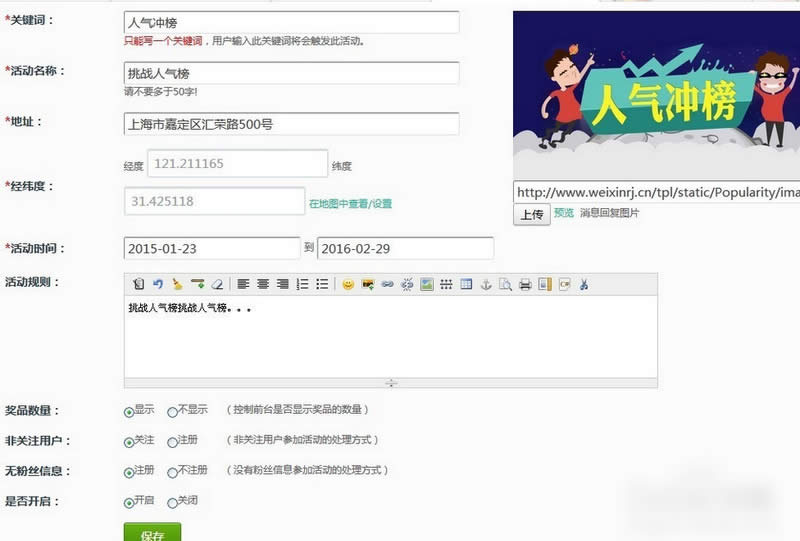Screen dimensions: 800x541
Task: Open '在地图中查看/设置' map link
Action: (350, 203)
